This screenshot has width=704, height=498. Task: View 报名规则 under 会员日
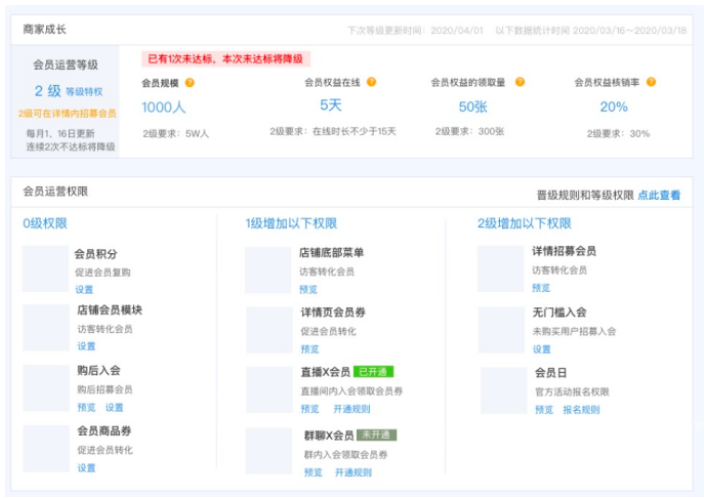[x=581, y=410]
